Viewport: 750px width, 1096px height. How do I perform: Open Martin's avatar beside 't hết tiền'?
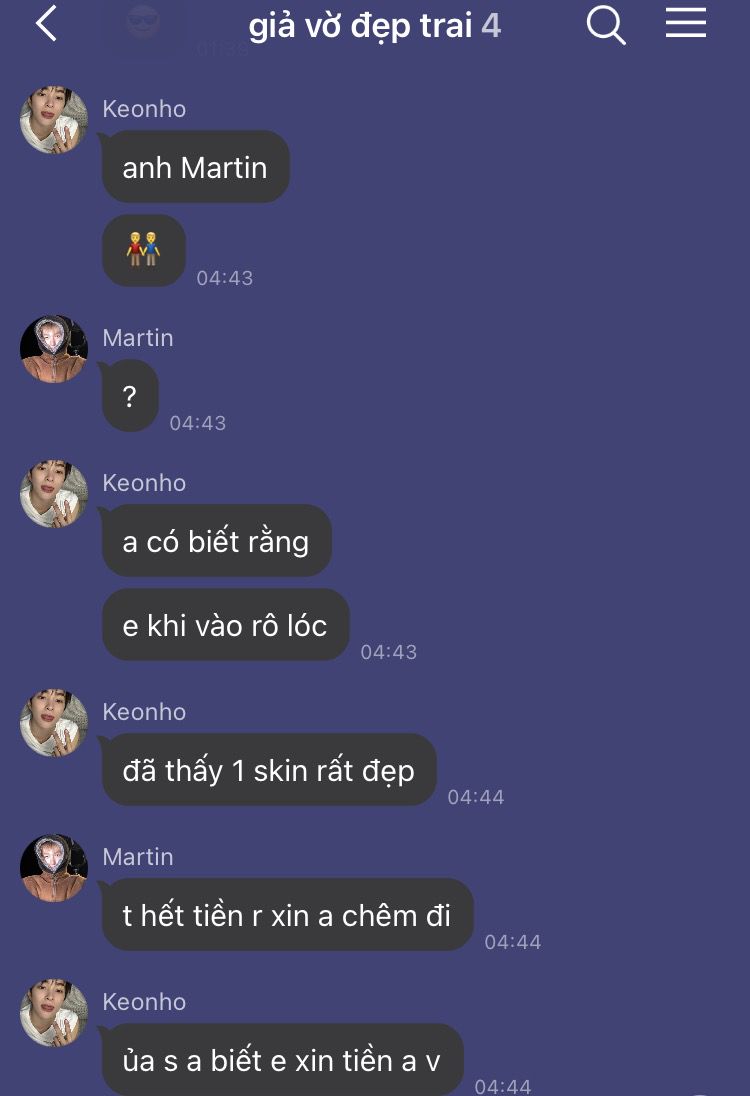pos(54,867)
